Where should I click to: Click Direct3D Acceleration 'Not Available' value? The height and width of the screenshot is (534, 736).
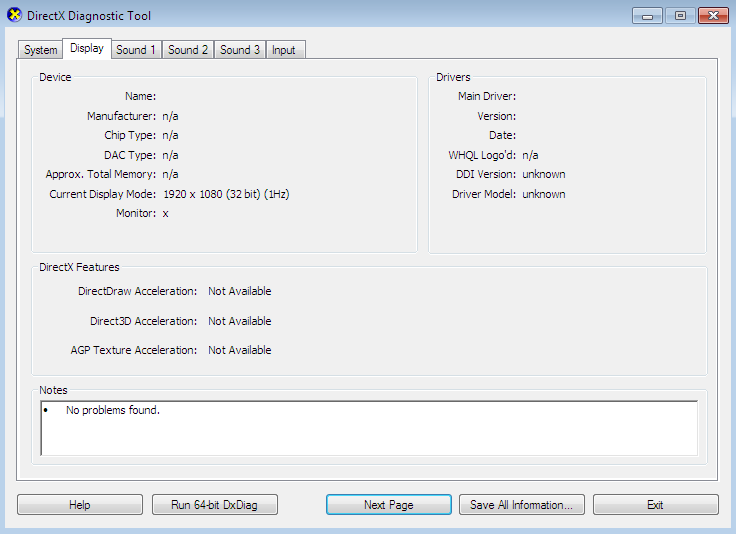point(240,321)
